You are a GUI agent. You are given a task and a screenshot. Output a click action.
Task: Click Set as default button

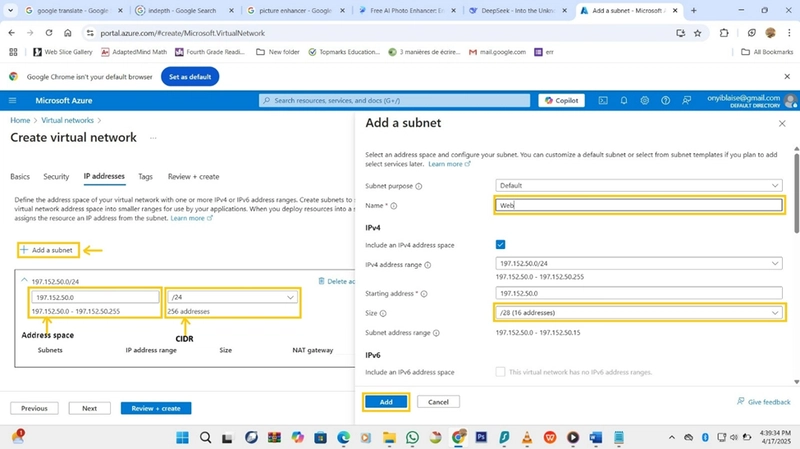[x=190, y=77]
